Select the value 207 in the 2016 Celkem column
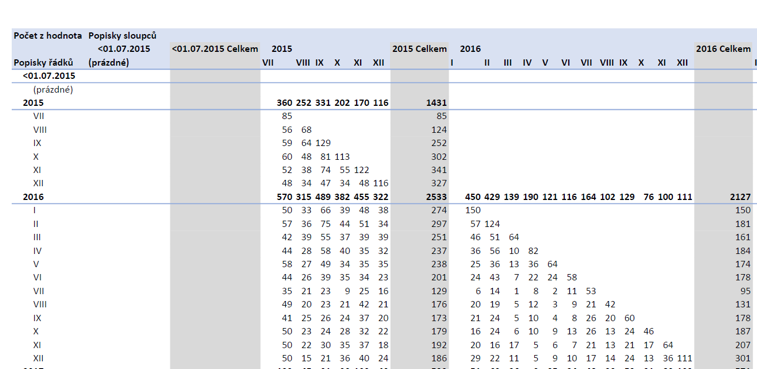Screen dimensions: 757x369 pyautogui.click(x=743, y=345)
